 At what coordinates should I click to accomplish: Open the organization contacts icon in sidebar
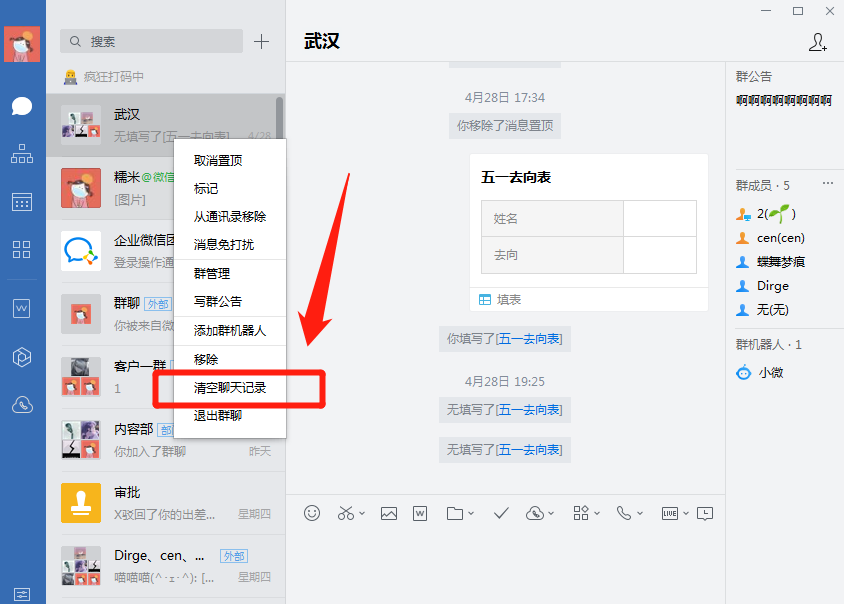pyautogui.click(x=22, y=153)
